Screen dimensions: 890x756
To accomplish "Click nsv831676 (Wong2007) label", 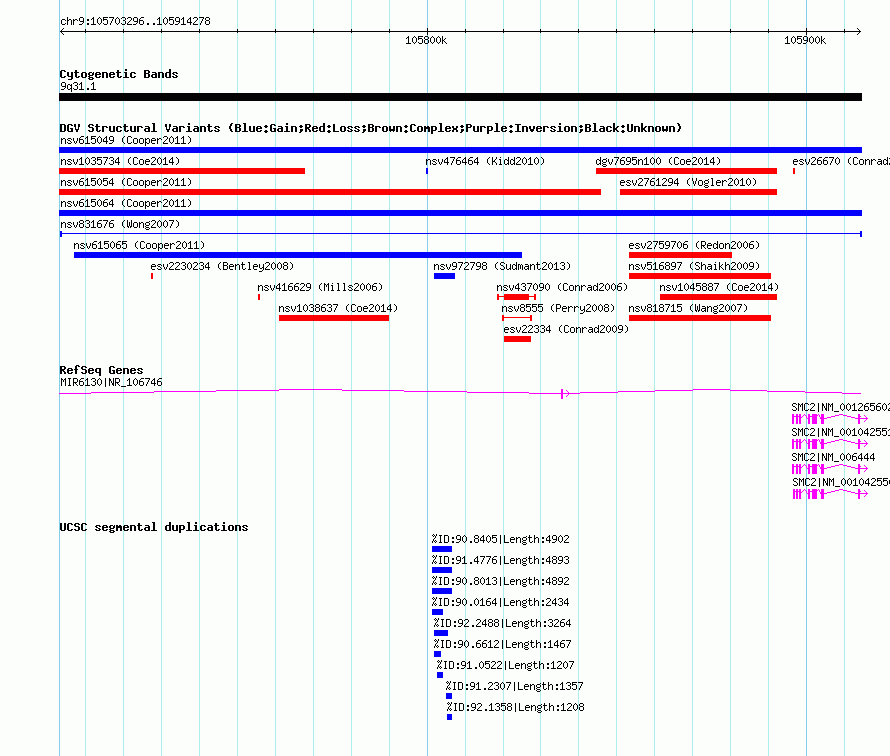I will [x=120, y=224].
